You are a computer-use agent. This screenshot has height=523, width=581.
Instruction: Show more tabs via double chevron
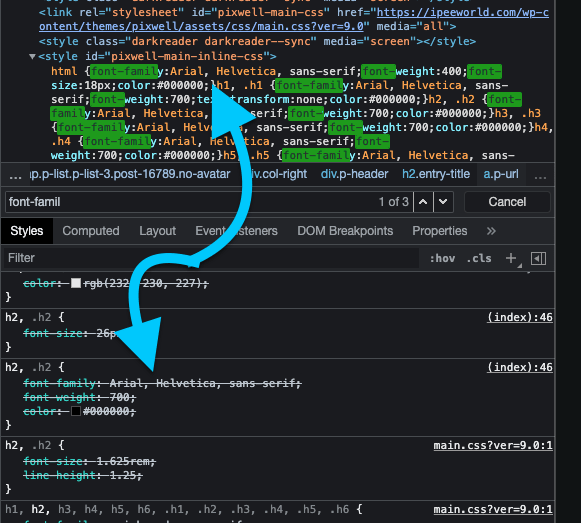[491, 231]
